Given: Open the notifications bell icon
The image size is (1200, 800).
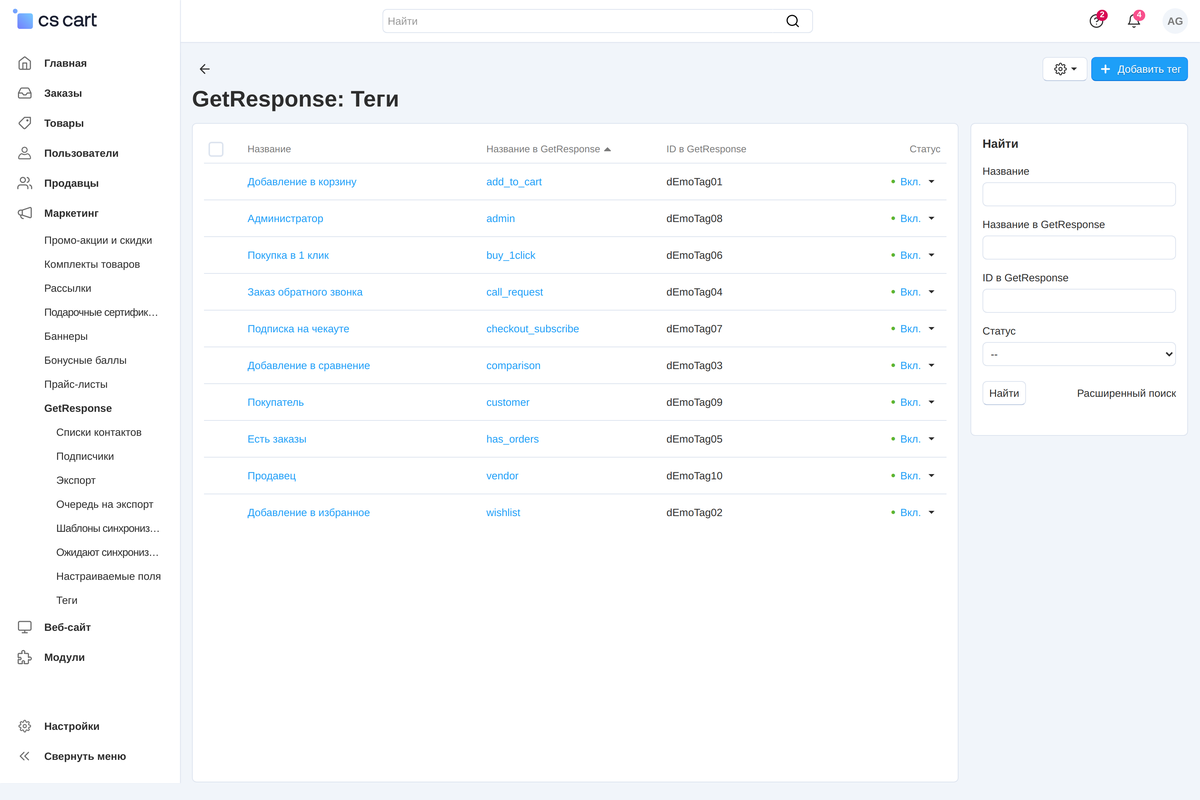Looking at the screenshot, I should [1134, 21].
